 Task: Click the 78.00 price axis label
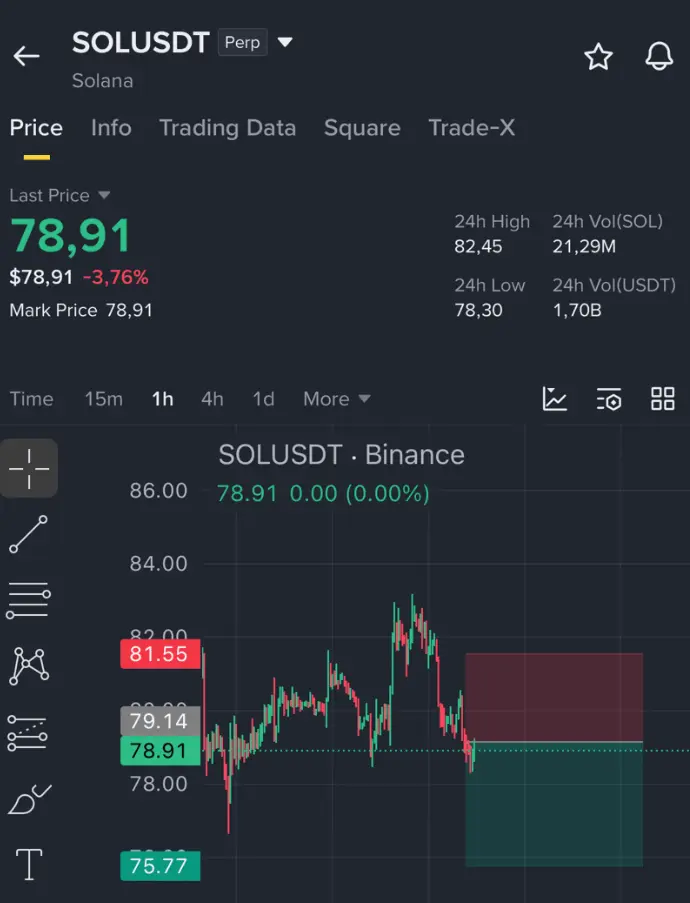pos(158,784)
